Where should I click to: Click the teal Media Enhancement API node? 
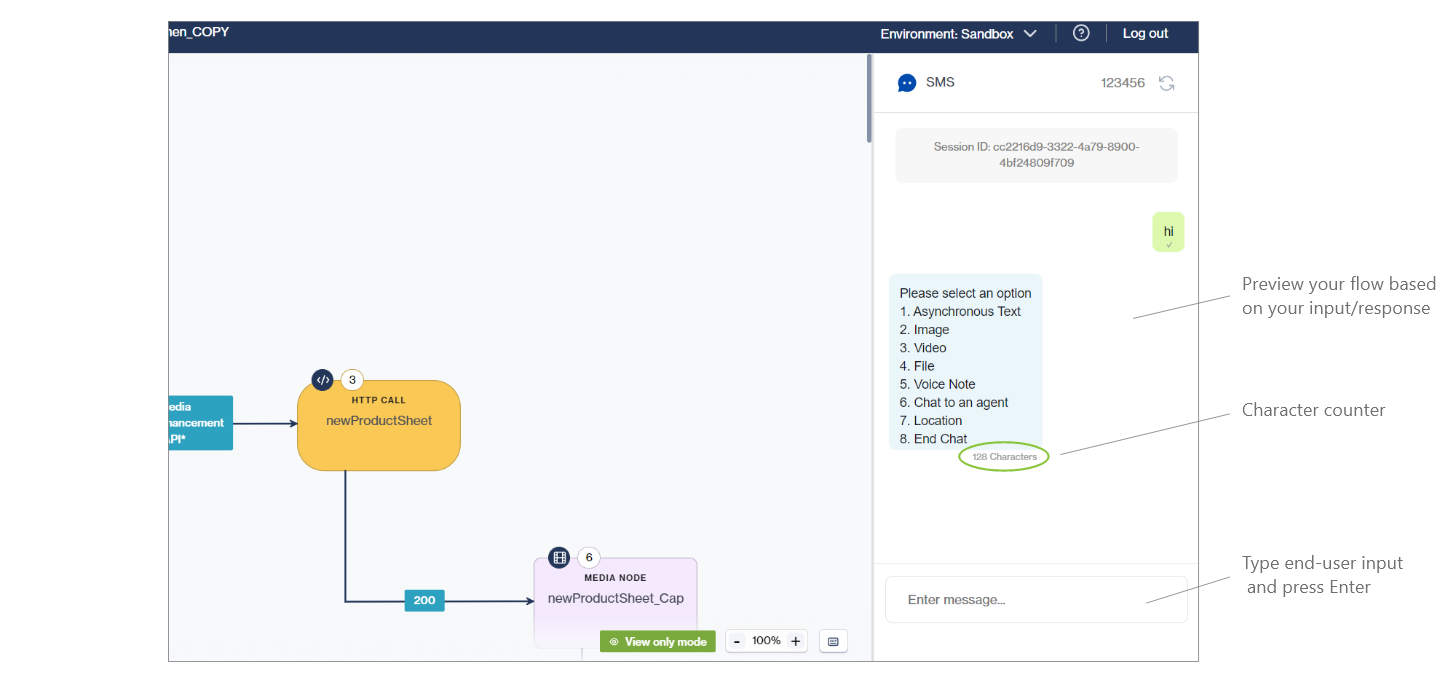click(x=200, y=423)
